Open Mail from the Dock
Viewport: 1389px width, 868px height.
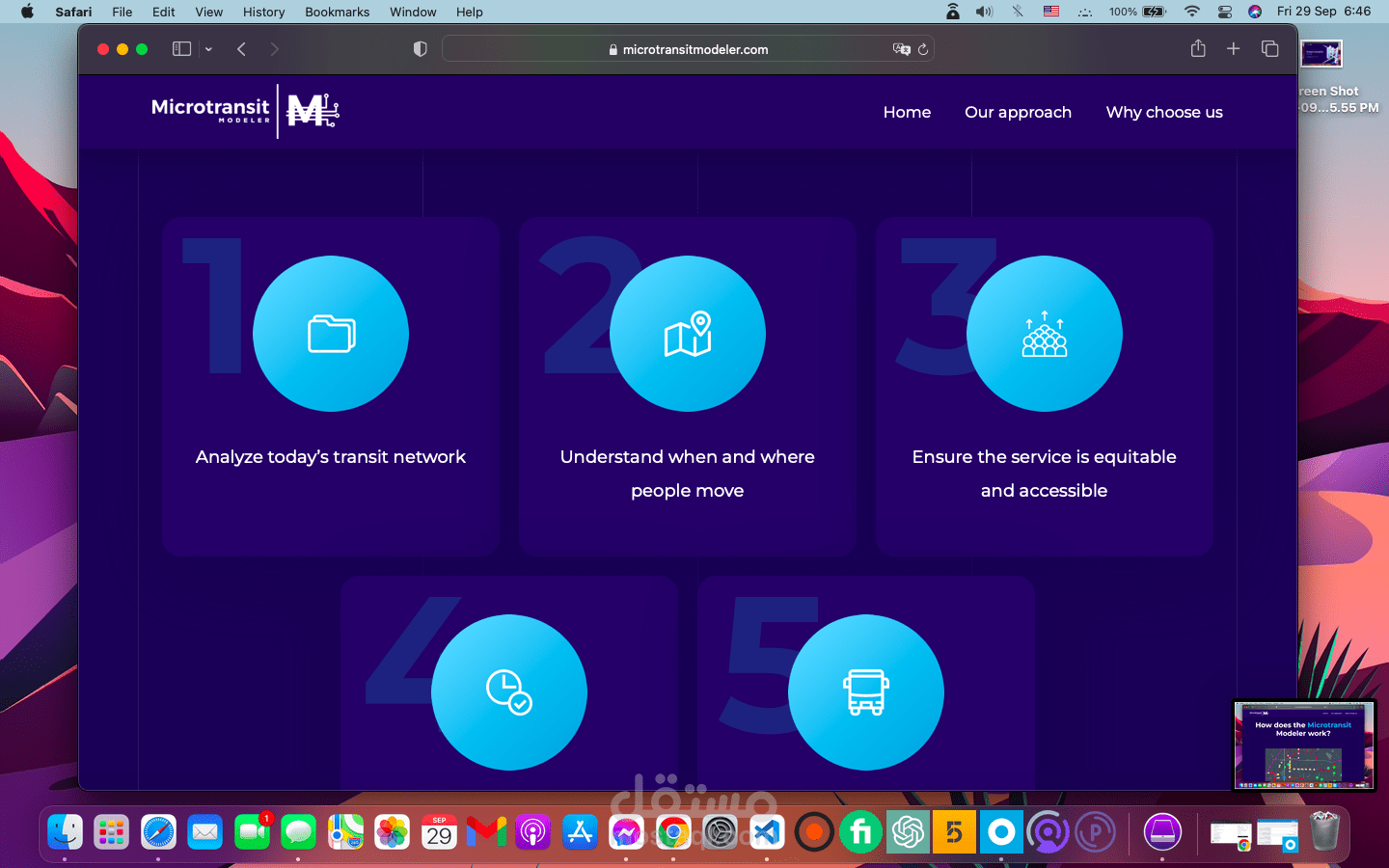205,831
